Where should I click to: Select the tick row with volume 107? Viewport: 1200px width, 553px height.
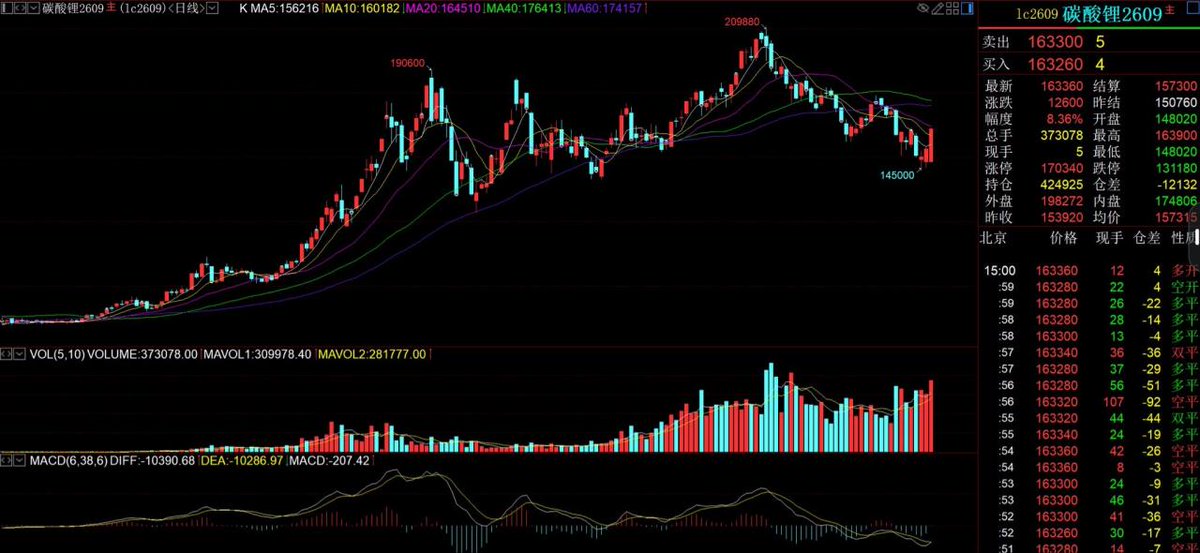pos(1088,400)
